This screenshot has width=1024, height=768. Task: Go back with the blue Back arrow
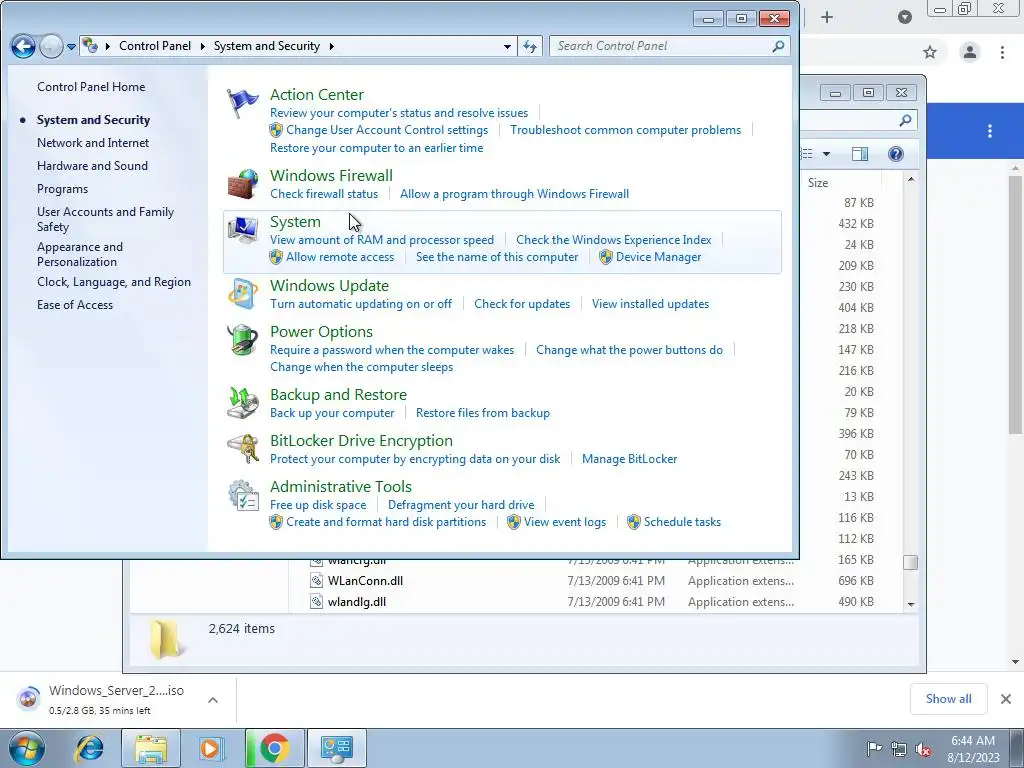coord(23,46)
